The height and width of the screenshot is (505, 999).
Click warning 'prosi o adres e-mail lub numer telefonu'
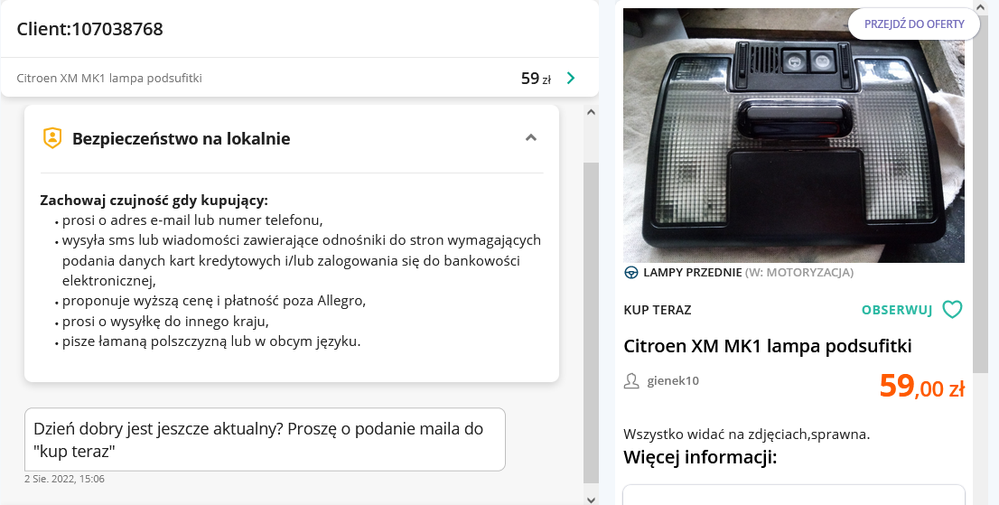[192, 220]
